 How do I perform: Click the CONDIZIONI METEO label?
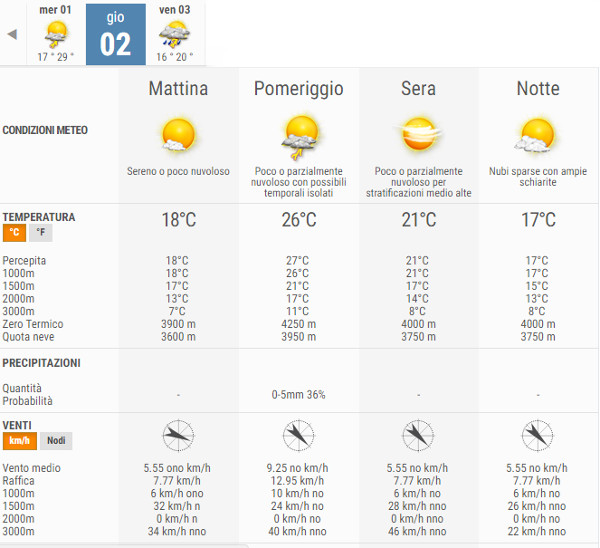tap(45, 130)
